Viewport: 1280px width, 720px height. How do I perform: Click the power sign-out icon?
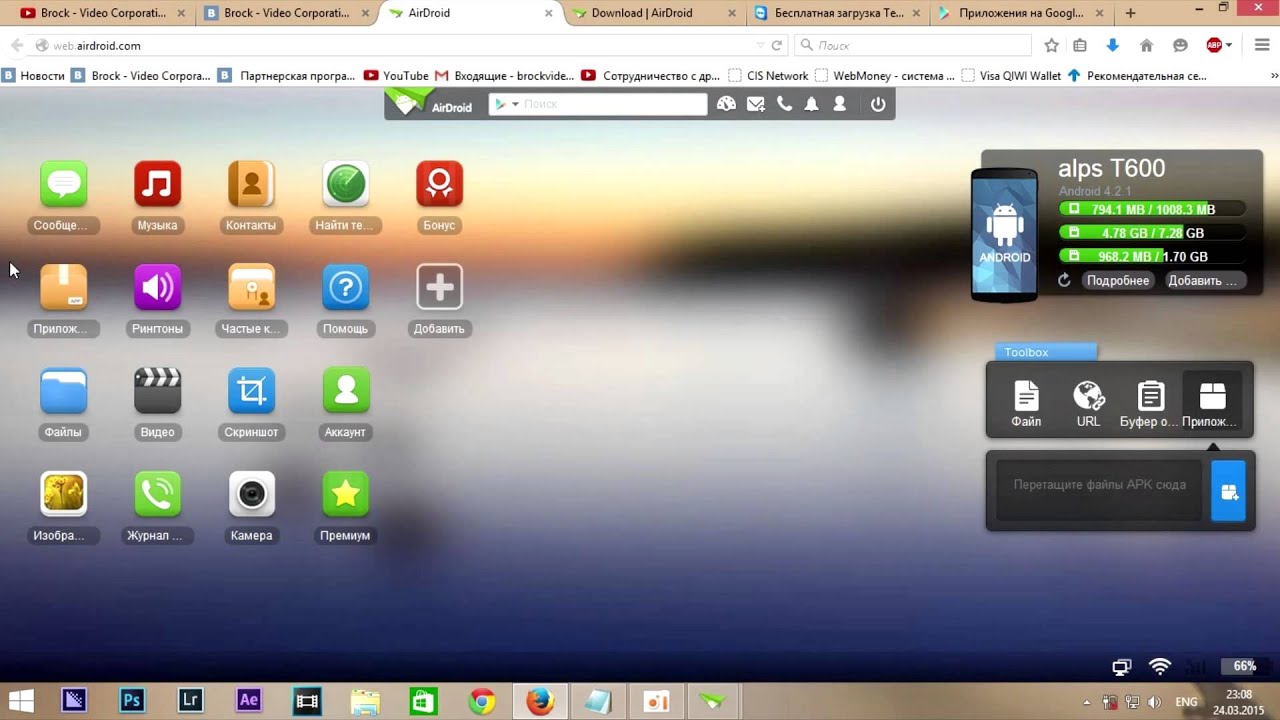(x=878, y=104)
